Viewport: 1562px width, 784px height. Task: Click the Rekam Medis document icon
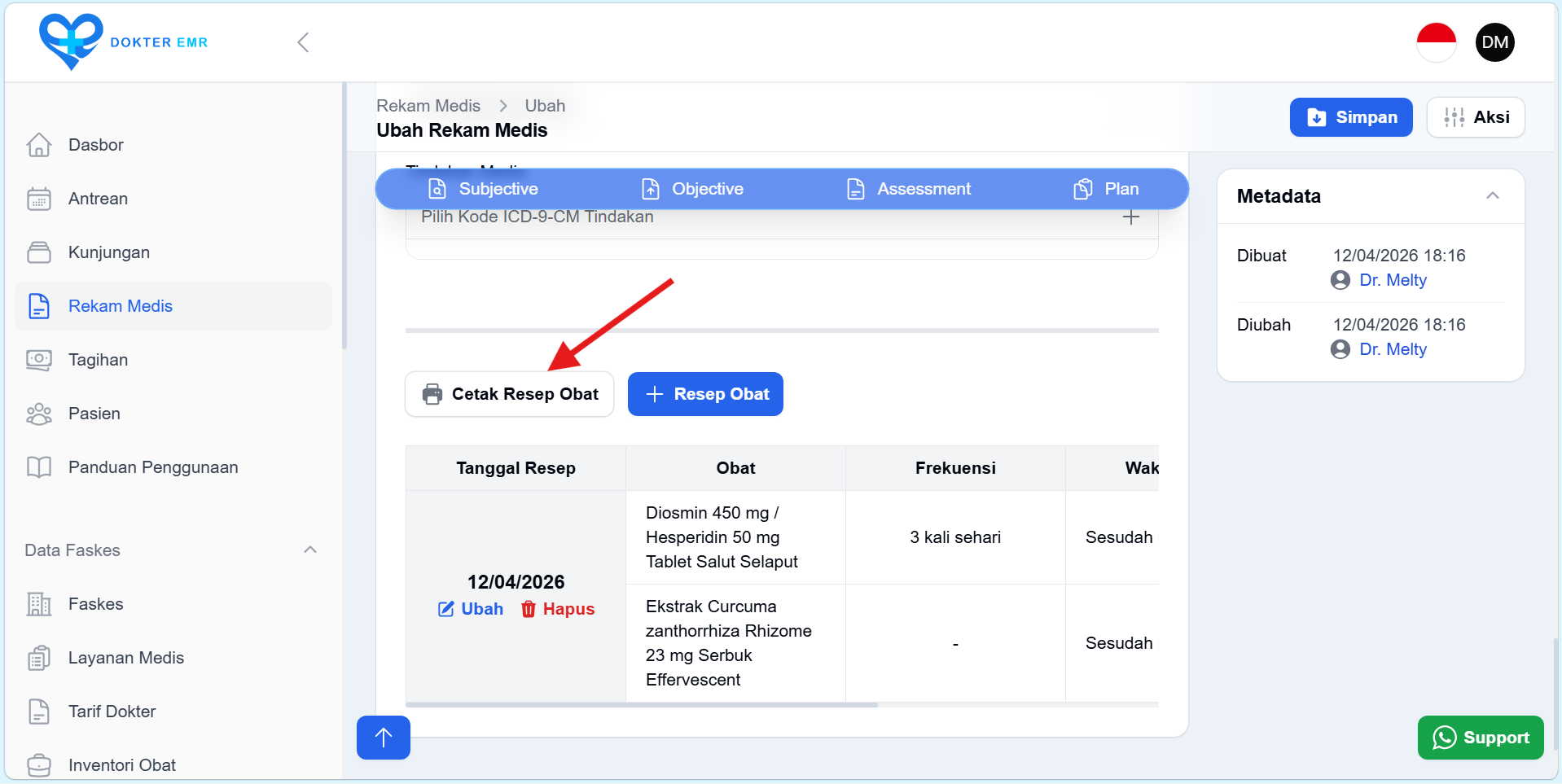pos(39,306)
